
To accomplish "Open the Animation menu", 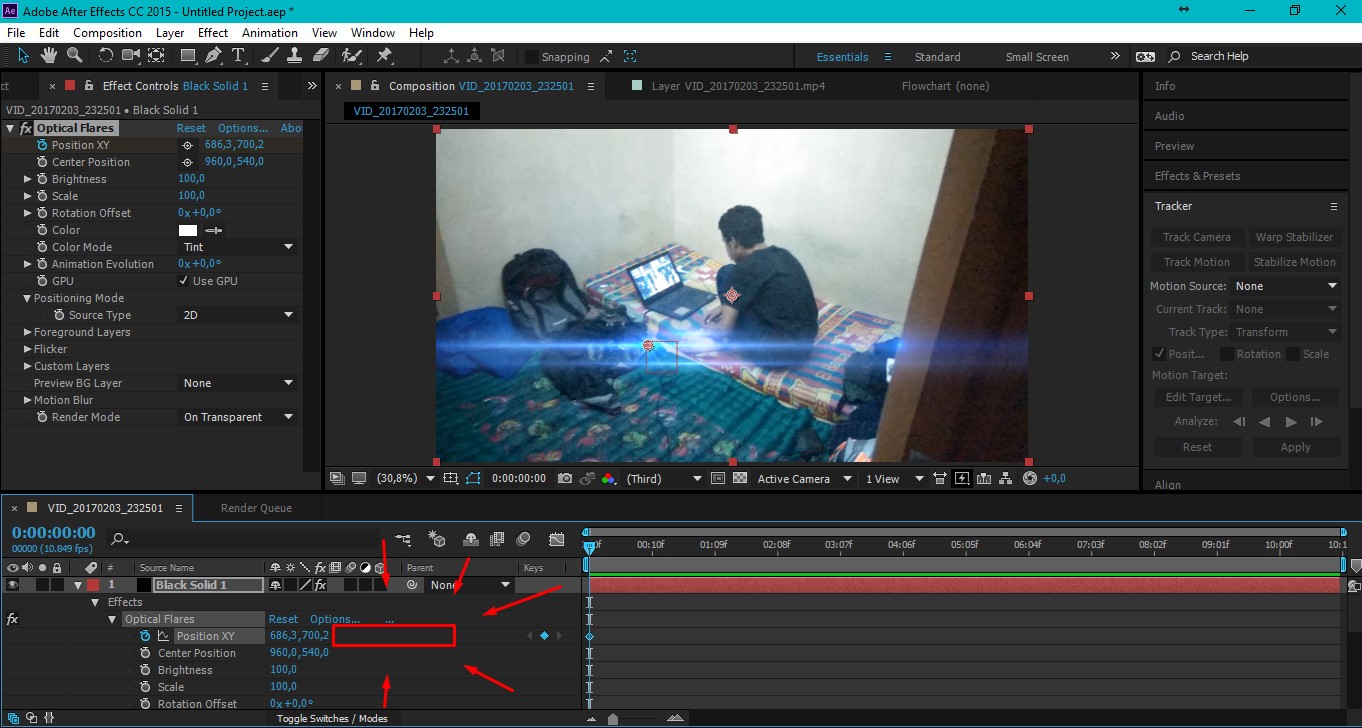I will pos(270,33).
